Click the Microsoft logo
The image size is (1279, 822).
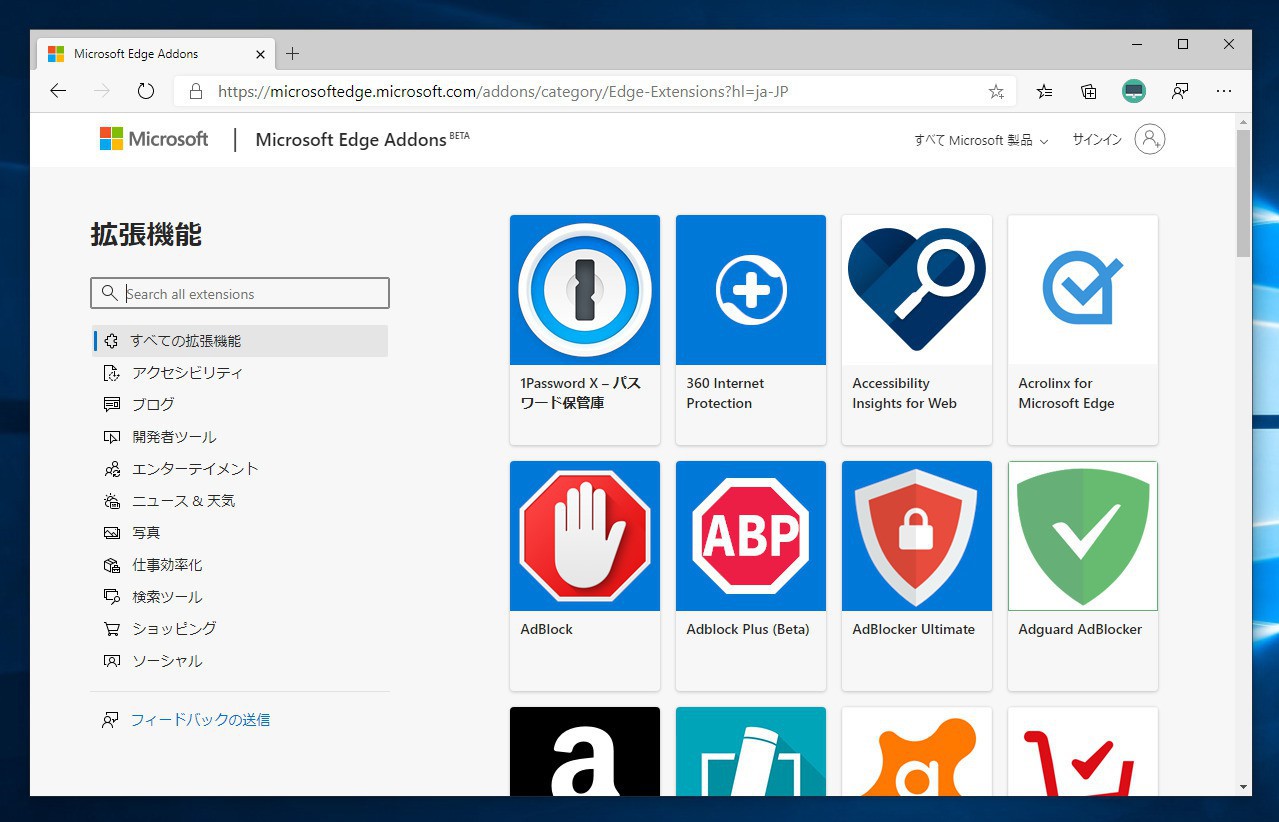pyautogui.click(x=154, y=139)
